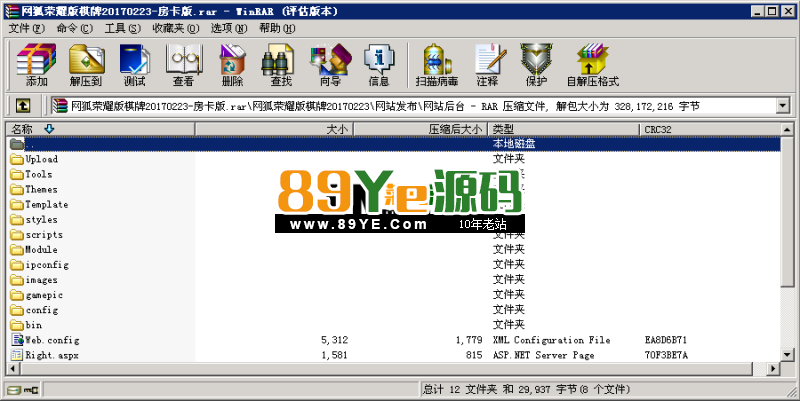Click the Find (查找) binoculars icon
Viewport: 800px width, 401px height.
(x=281, y=65)
